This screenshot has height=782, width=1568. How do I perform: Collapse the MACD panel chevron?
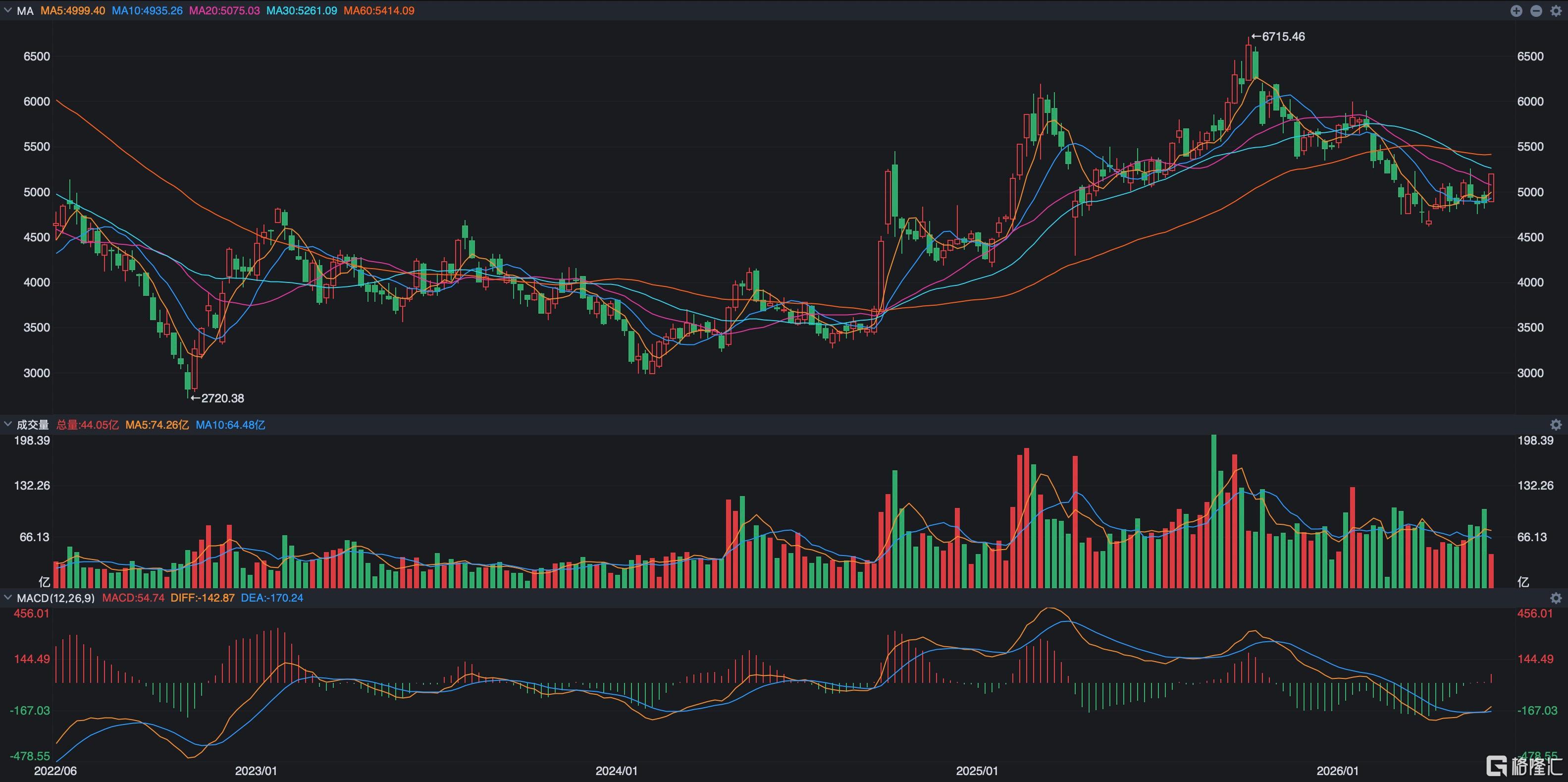click(x=8, y=598)
